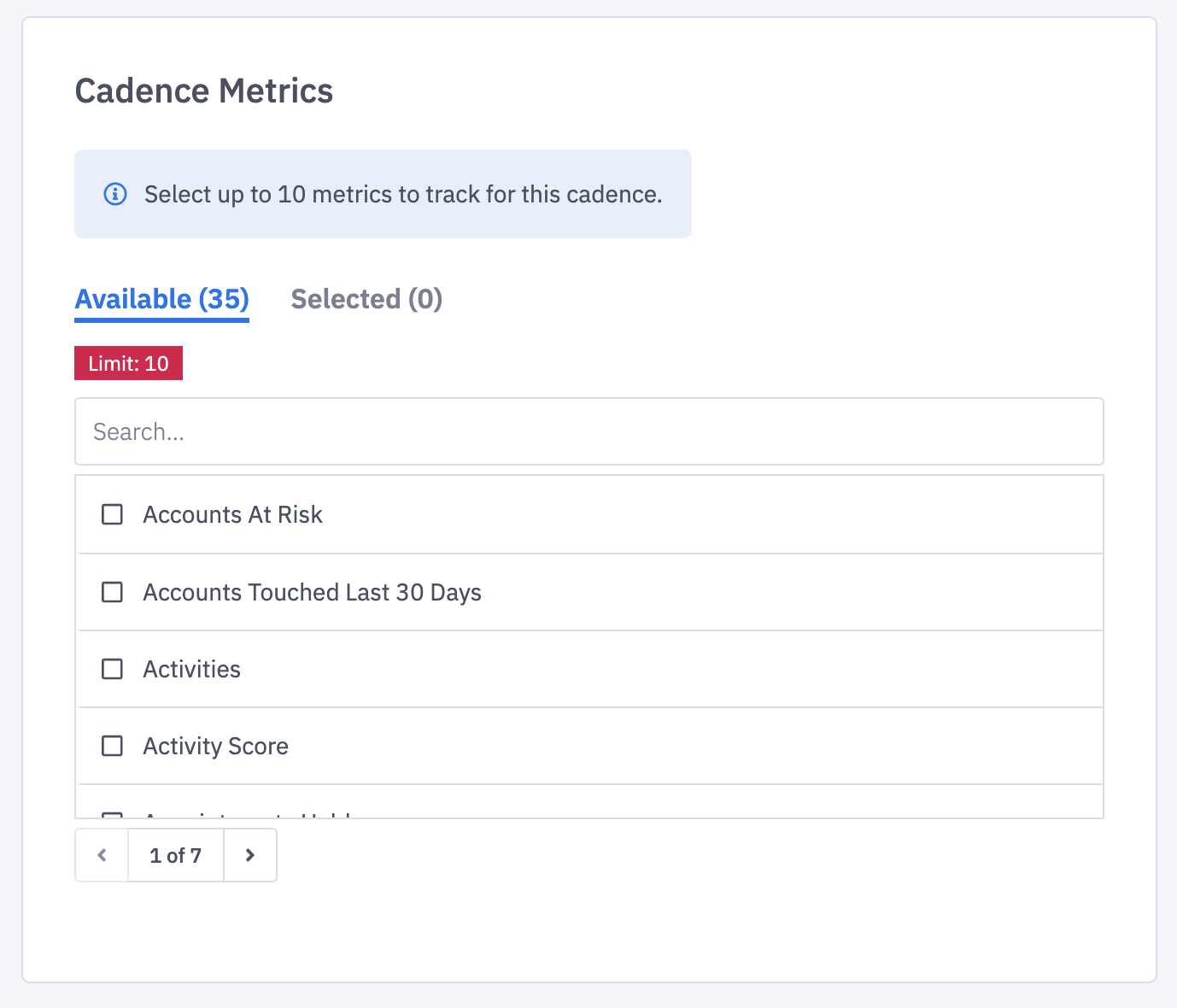The image size is (1177, 1008).
Task: Go to the previous metrics page
Action: point(102,855)
